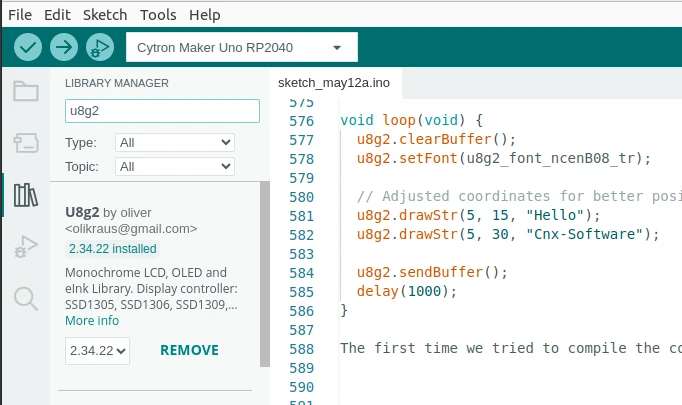Click the library list vertical scrollbar

pyautogui.click(x=264, y=274)
